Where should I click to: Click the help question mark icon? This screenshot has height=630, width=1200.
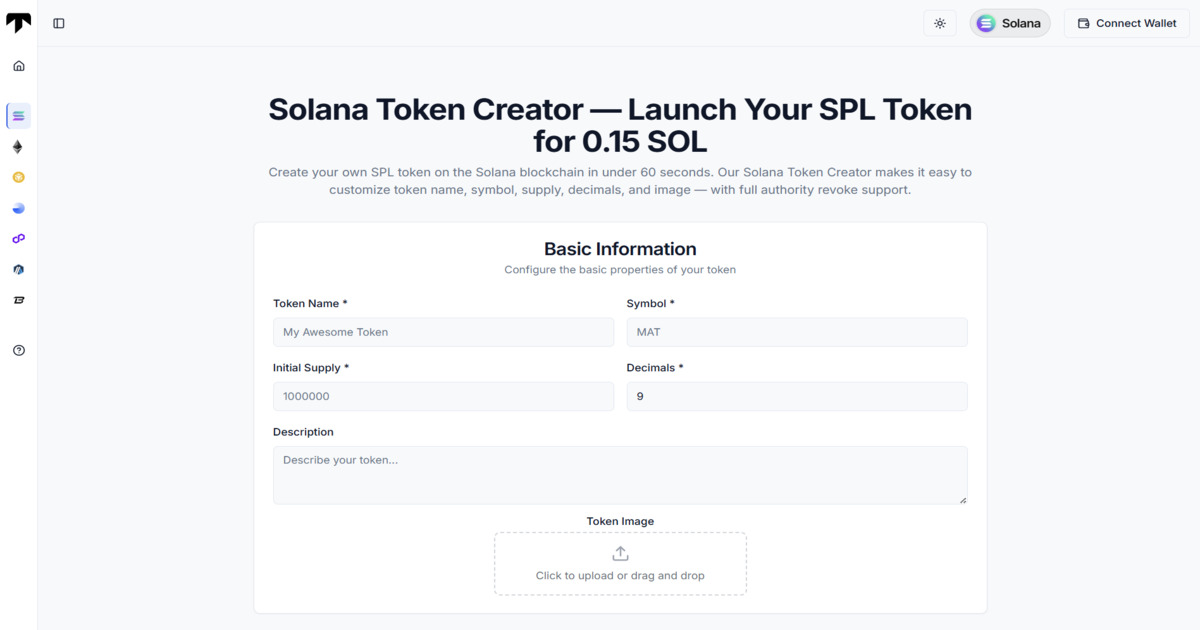pos(18,350)
